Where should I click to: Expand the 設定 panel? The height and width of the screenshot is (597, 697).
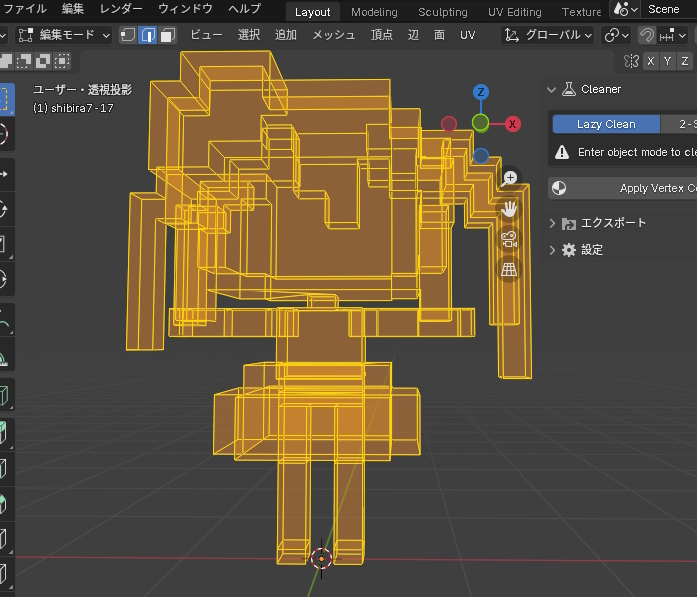tap(577, 250)
